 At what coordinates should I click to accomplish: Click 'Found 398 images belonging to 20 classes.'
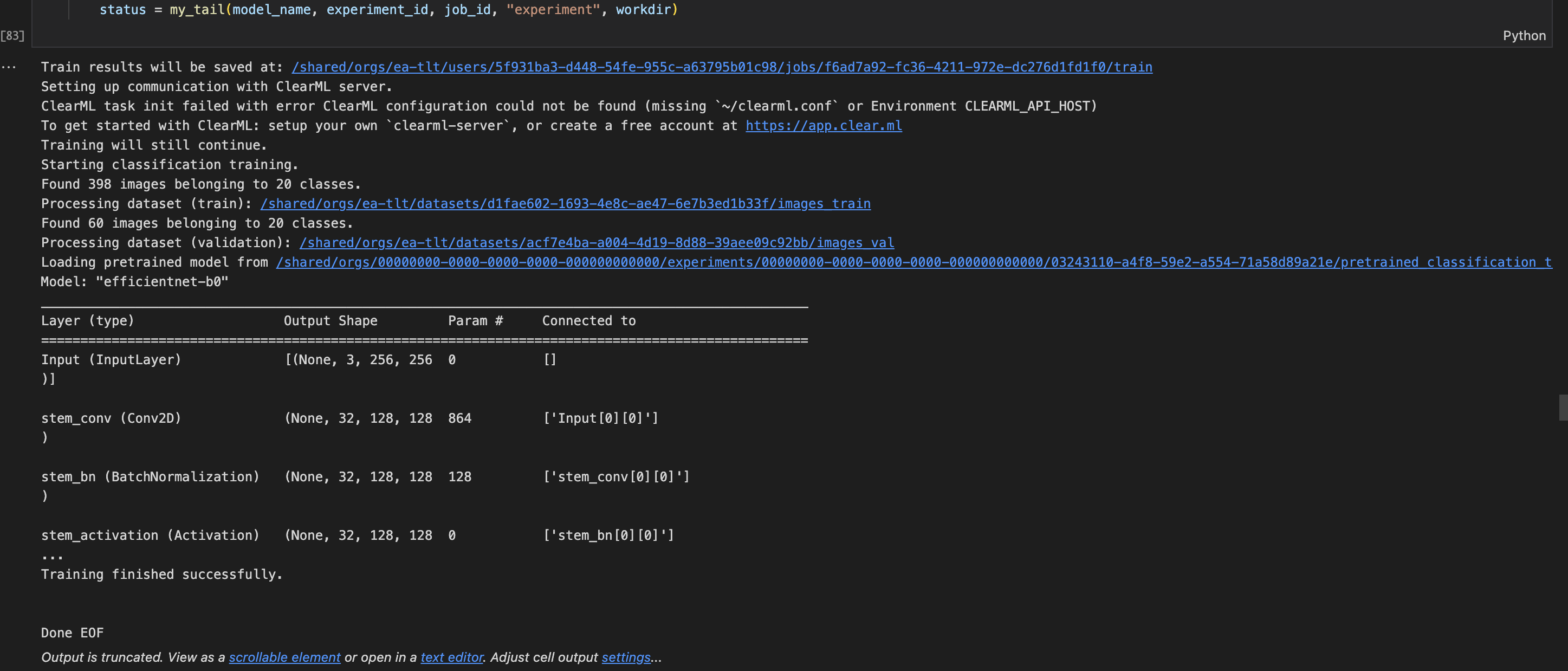(201, 184)
